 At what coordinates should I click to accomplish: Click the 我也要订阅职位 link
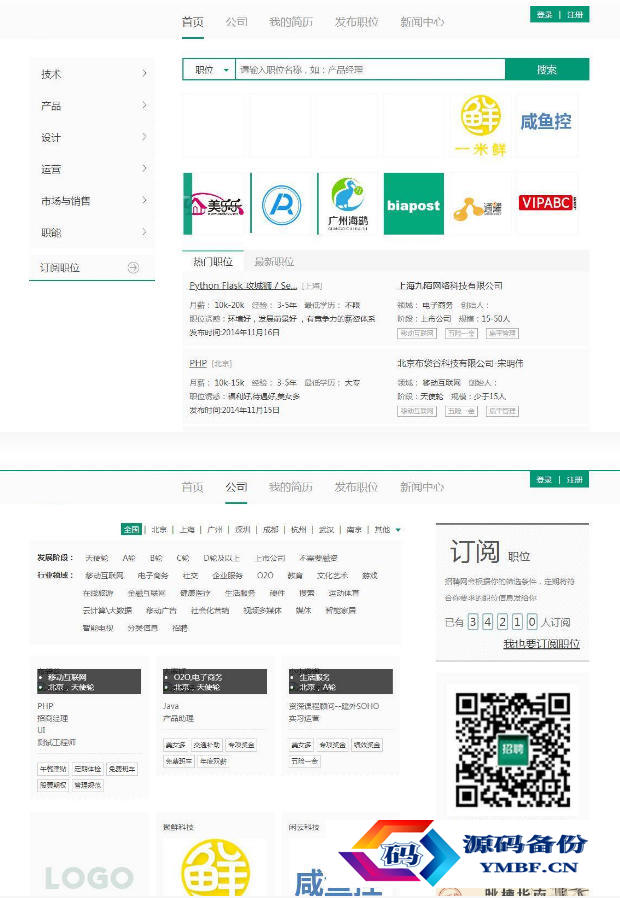tap(542, 644)
